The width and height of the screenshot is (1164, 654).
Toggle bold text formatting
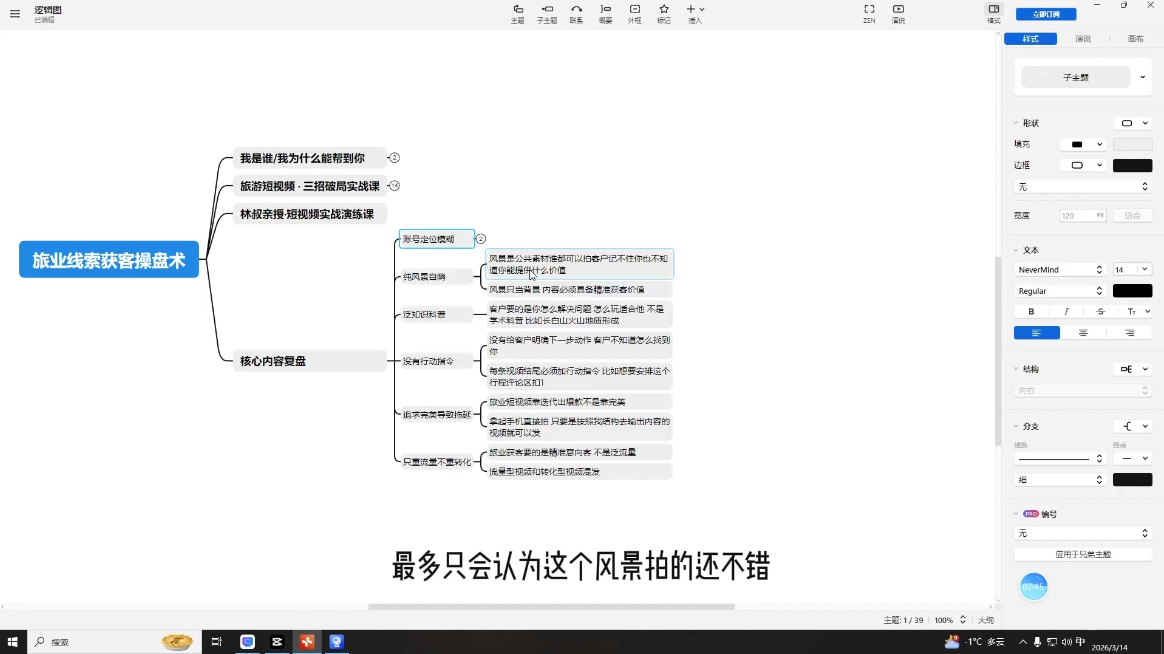point(1031,312)
